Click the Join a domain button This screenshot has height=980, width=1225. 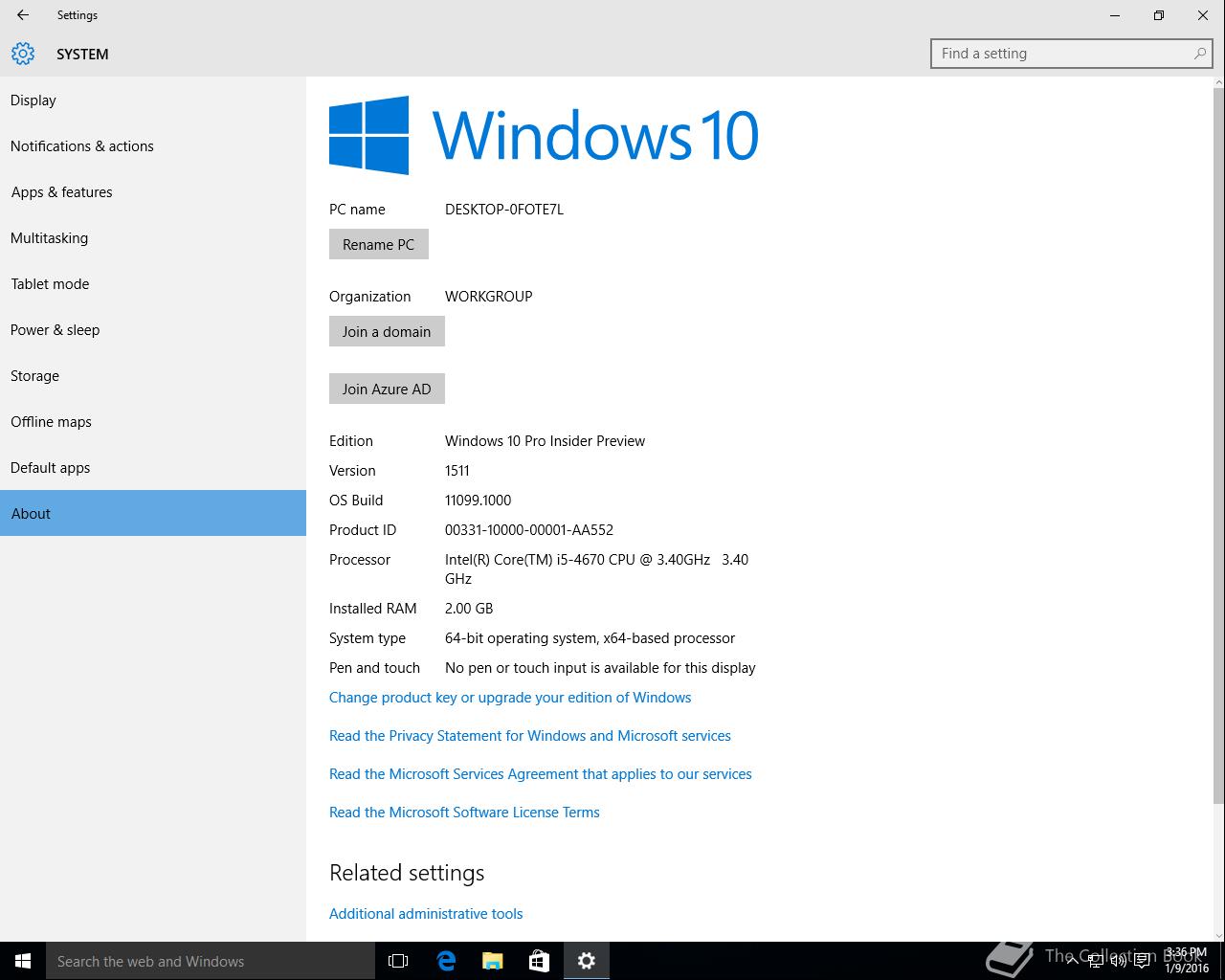pyautogui.click(x=387, y=331)
